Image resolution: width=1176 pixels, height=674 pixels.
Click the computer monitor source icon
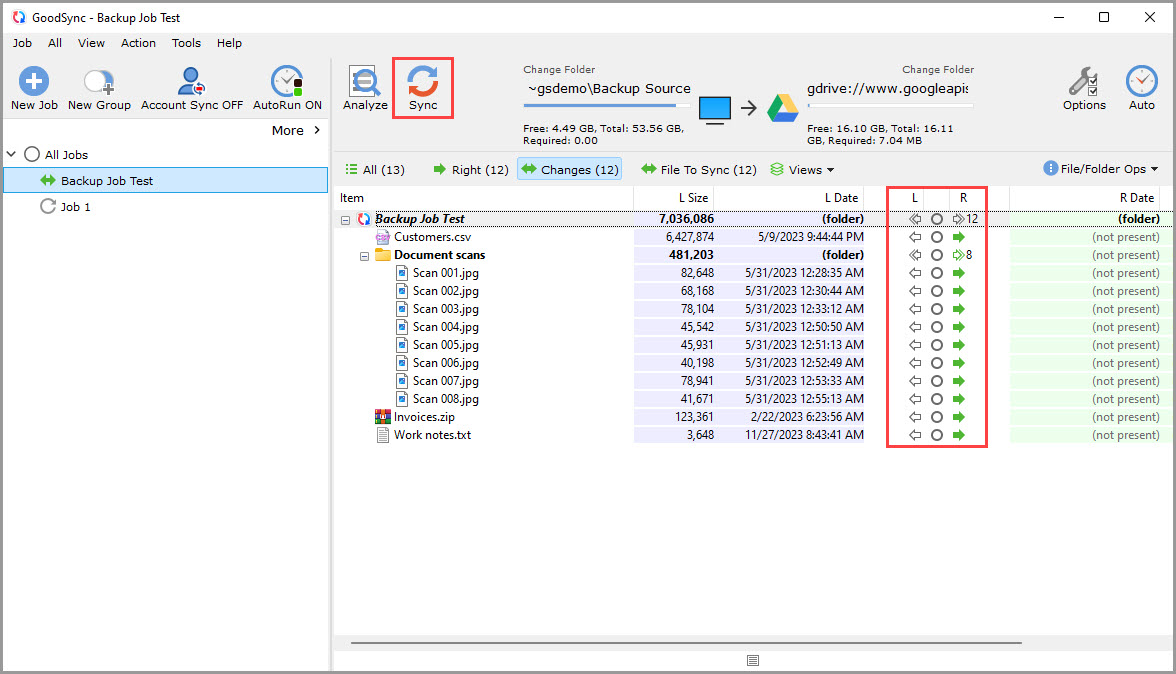714,108
